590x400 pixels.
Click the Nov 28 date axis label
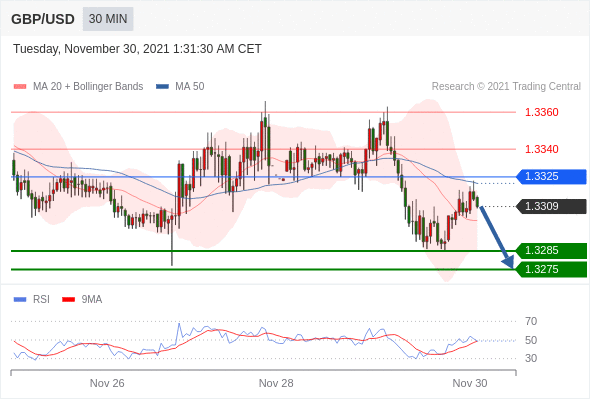[x=276, y=383]
